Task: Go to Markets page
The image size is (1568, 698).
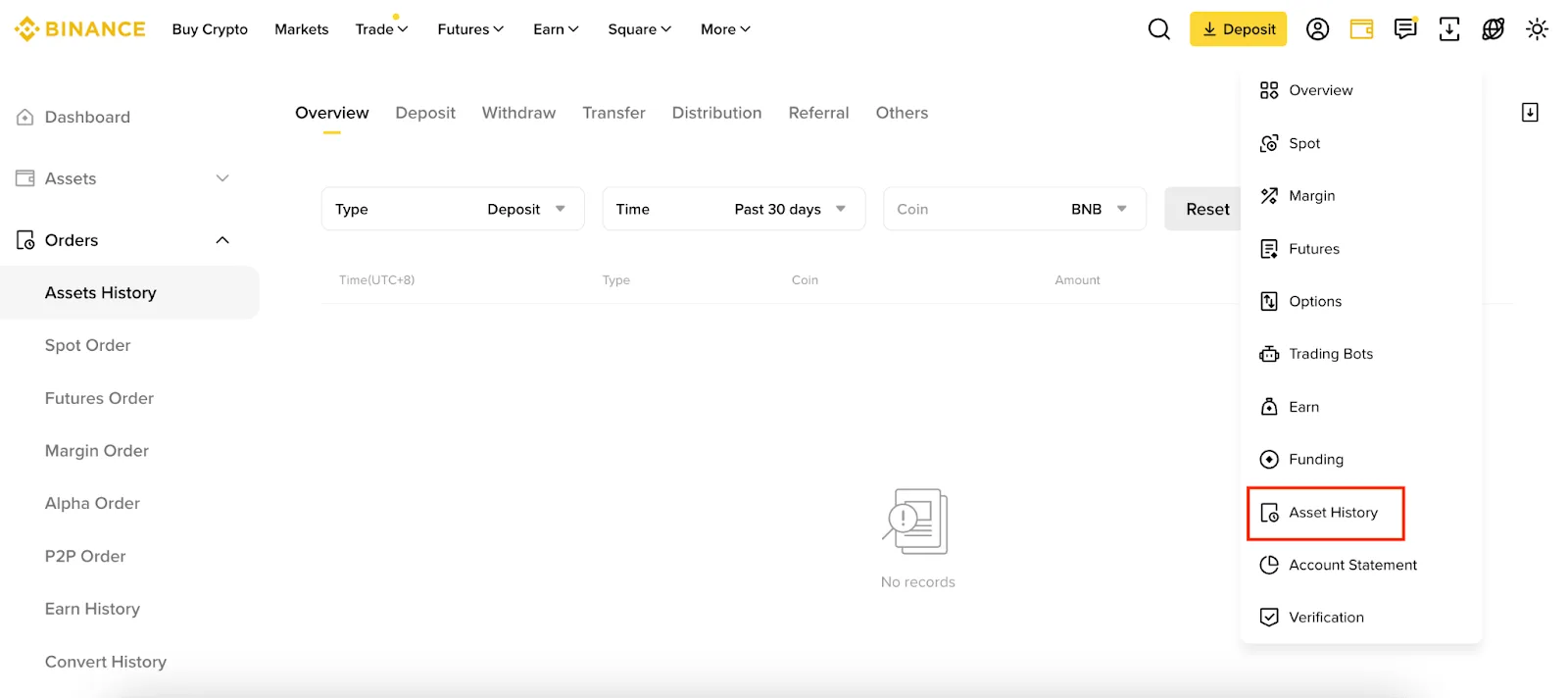Action: point(302,29)
